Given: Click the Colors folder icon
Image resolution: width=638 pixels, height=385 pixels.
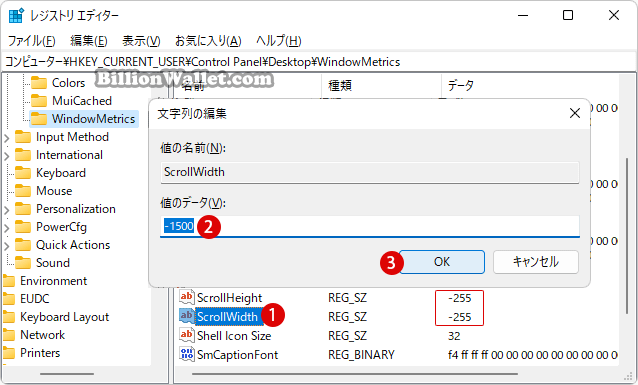Looking at the screenshot, I should tap(39, 83).
